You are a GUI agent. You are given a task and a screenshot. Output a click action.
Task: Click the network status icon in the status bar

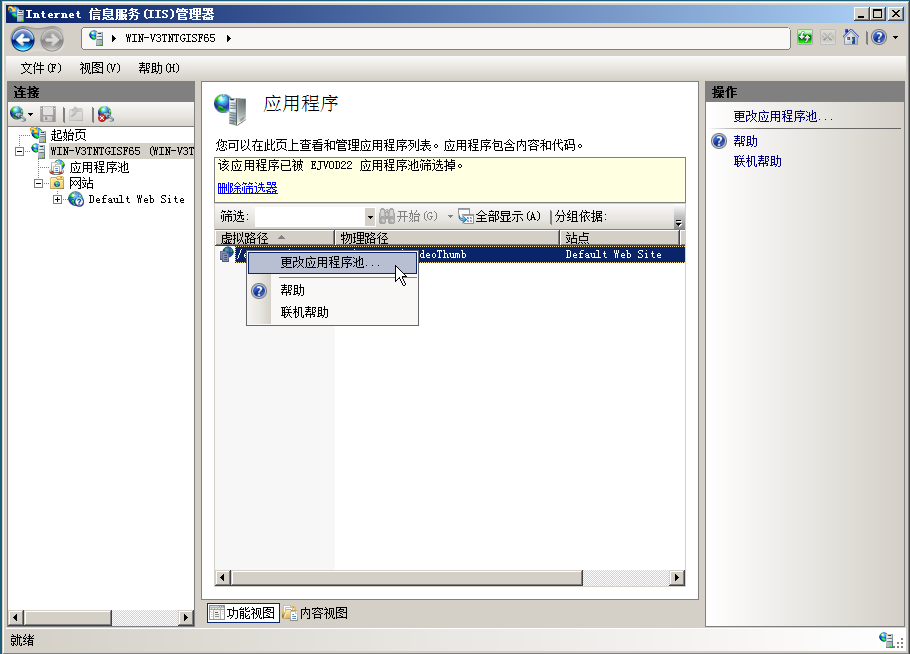coord(888,640)
